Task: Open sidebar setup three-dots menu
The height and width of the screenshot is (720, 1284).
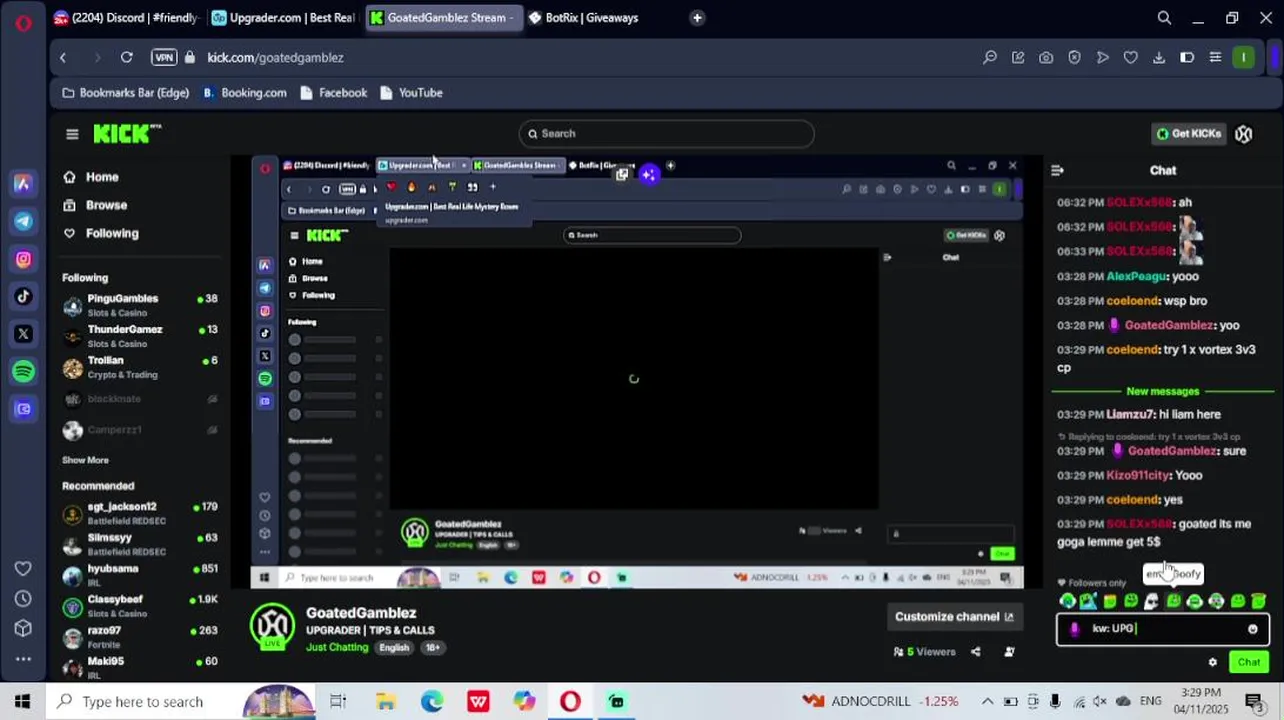Action: coord(23,659)
